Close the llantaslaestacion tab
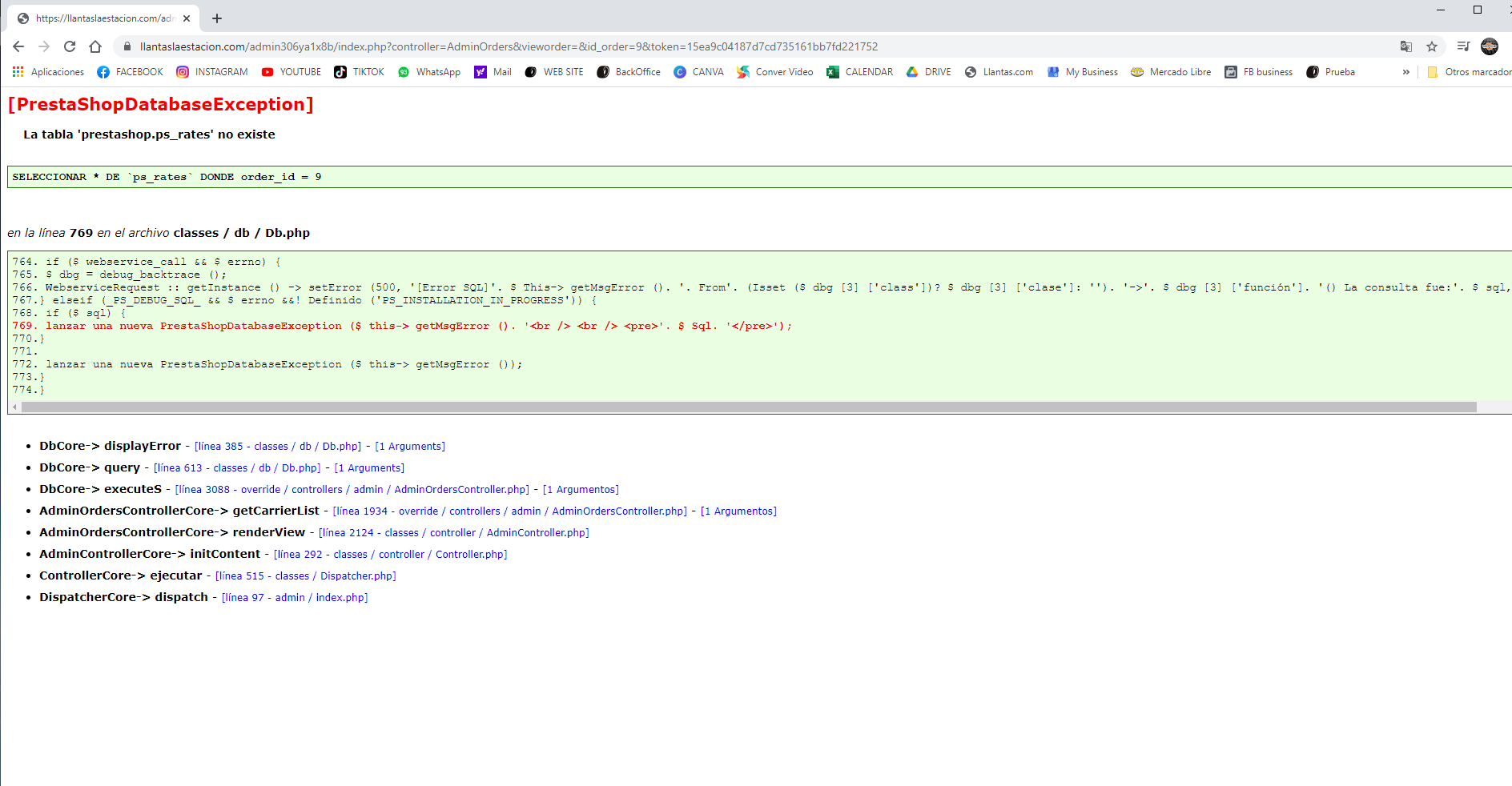This screenshot has width=1512, height=786. 187,18
